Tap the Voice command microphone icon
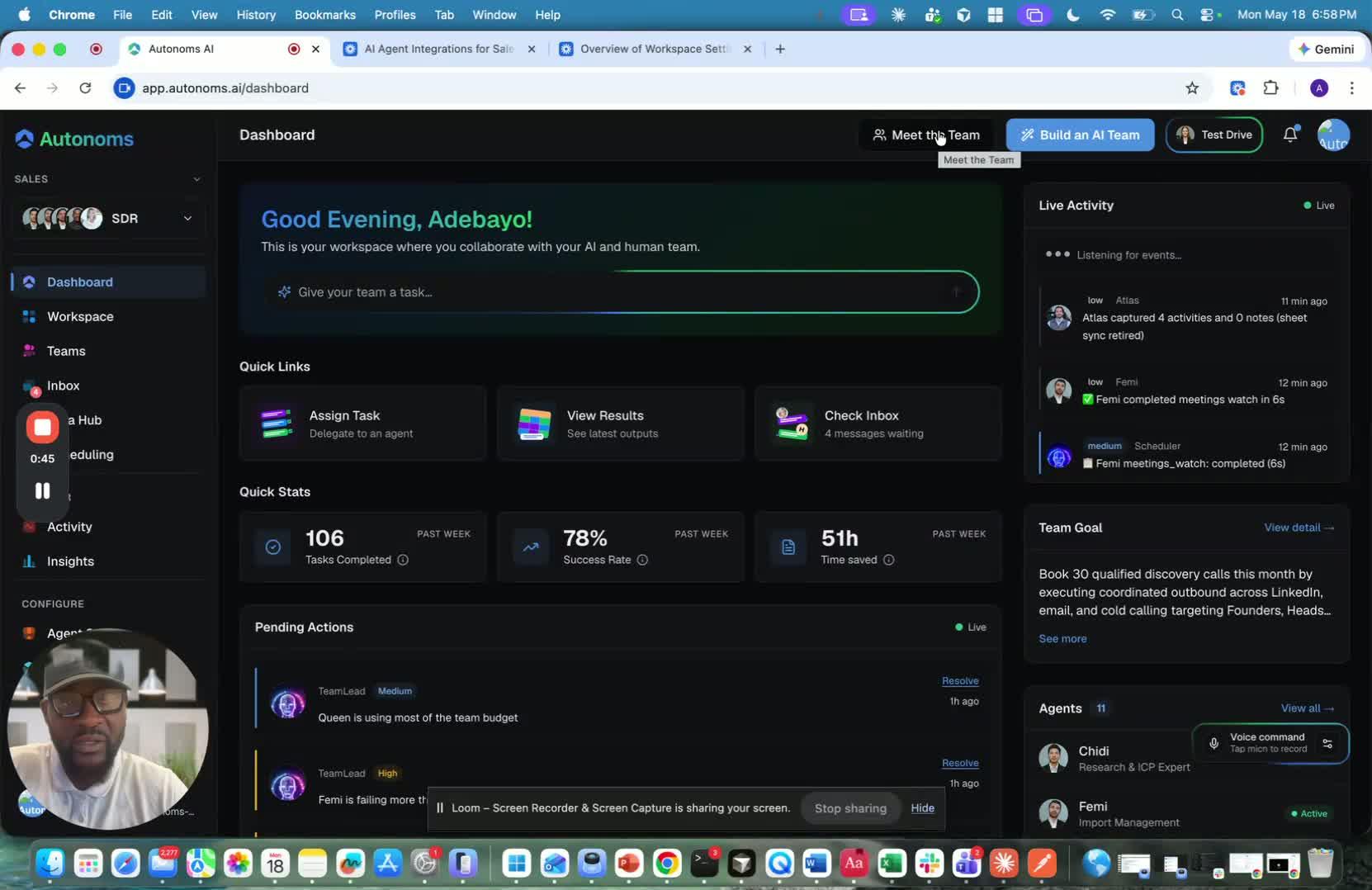This screenshot has height=890, width=1372. click(x=1214, y=743)
